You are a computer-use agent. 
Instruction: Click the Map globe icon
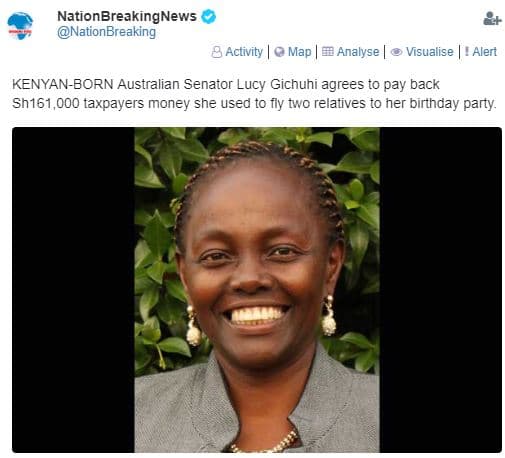279,52
